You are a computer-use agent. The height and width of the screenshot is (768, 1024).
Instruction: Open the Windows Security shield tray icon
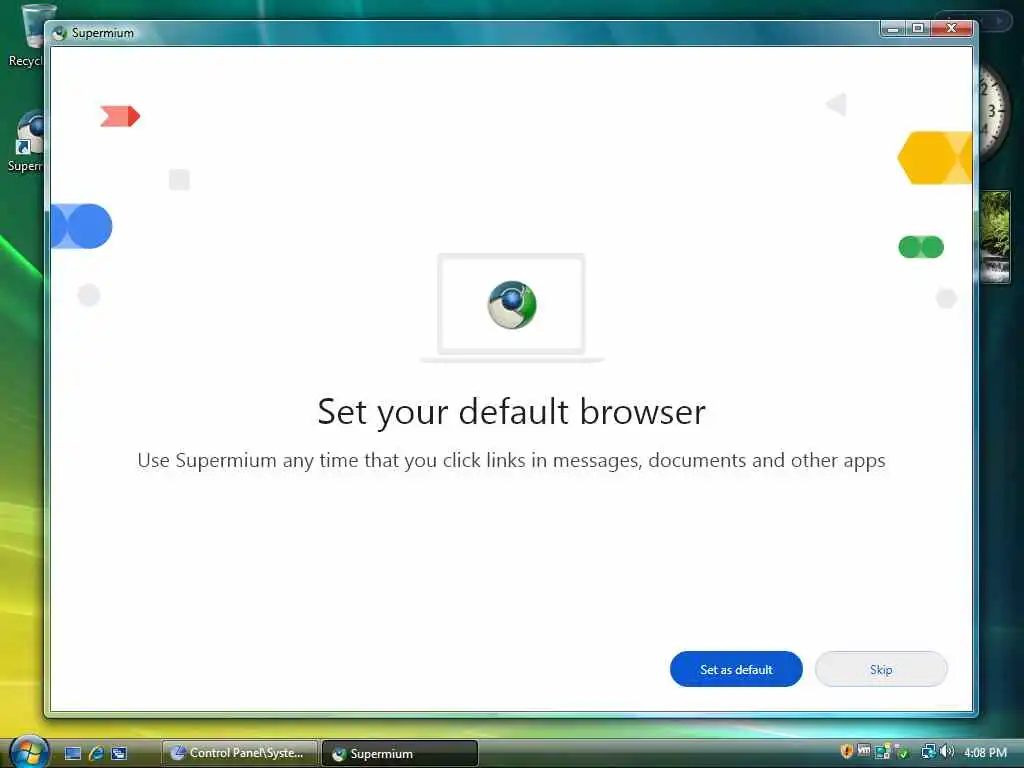[x=846, y=752]
